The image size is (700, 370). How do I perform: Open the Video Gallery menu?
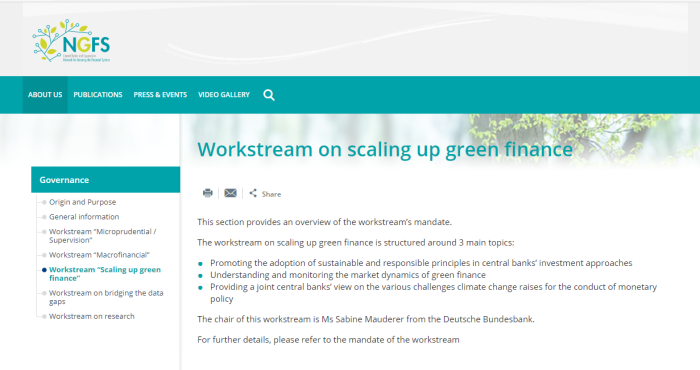tap(224, 95)
